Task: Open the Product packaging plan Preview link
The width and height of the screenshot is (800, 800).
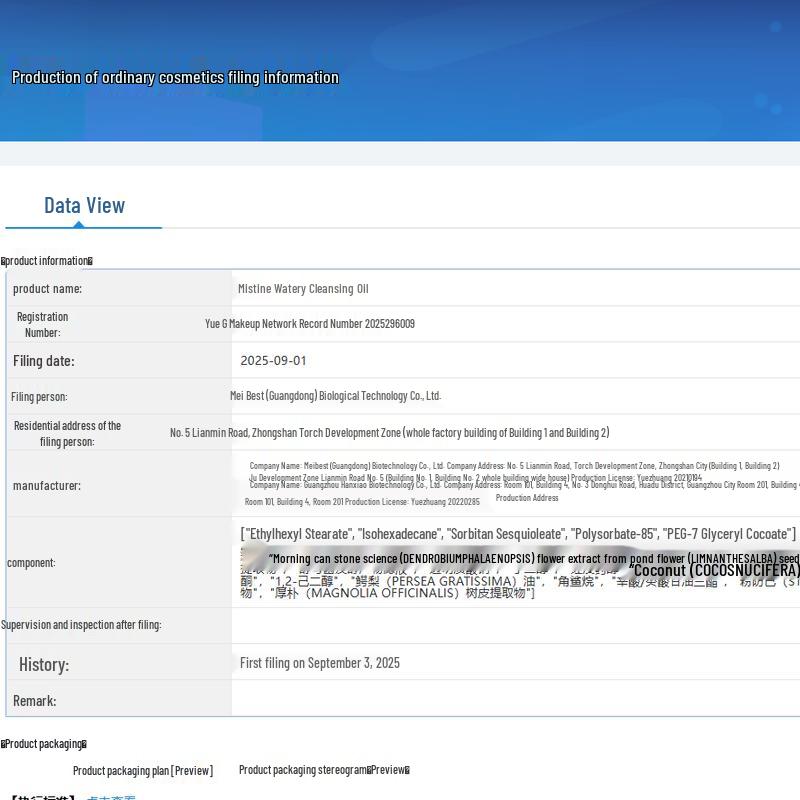Action: coord(142,770)
